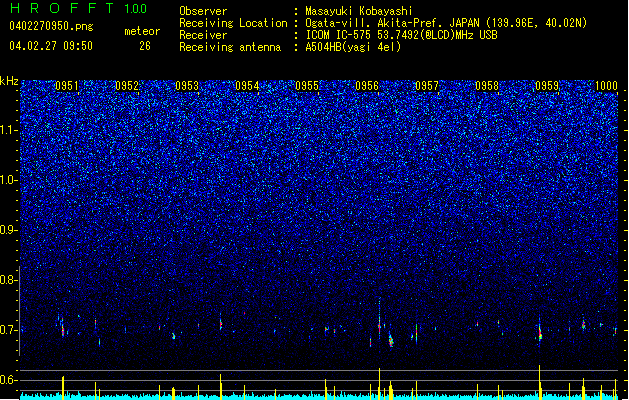Viewport: 629px width, 400px height.
Task: Click the 0954 time marker
Action: point(247,86)
